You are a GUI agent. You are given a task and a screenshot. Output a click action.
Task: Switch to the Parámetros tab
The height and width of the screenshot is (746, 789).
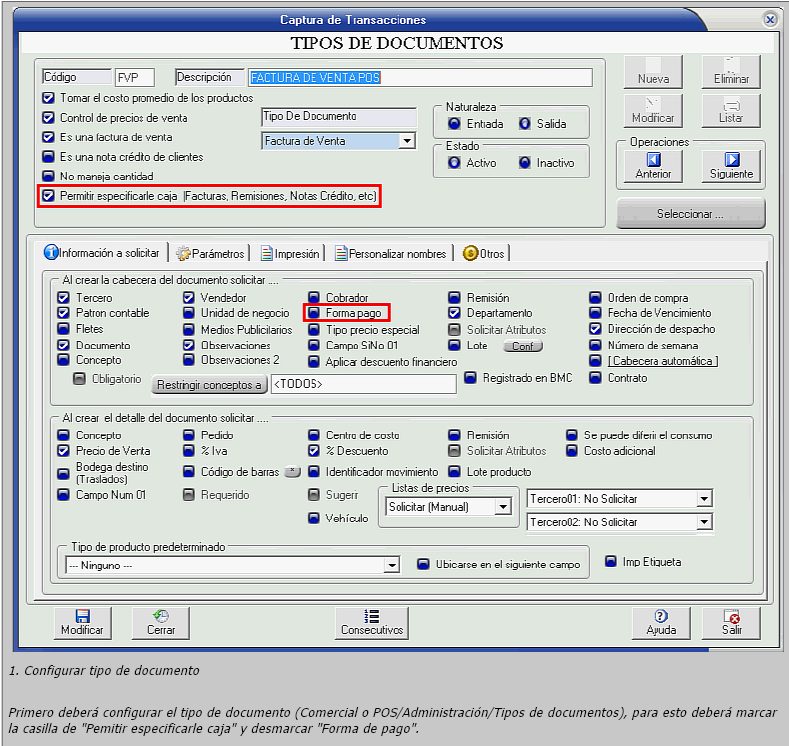(210, 254)
